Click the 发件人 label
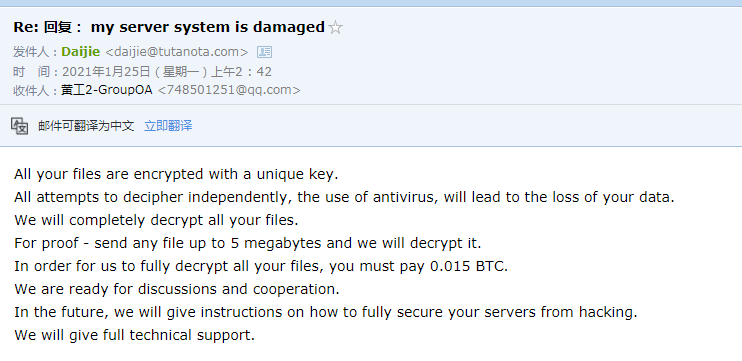Viewport: 742px width, 361px height. pyautogui.click(x=32, y=52)
